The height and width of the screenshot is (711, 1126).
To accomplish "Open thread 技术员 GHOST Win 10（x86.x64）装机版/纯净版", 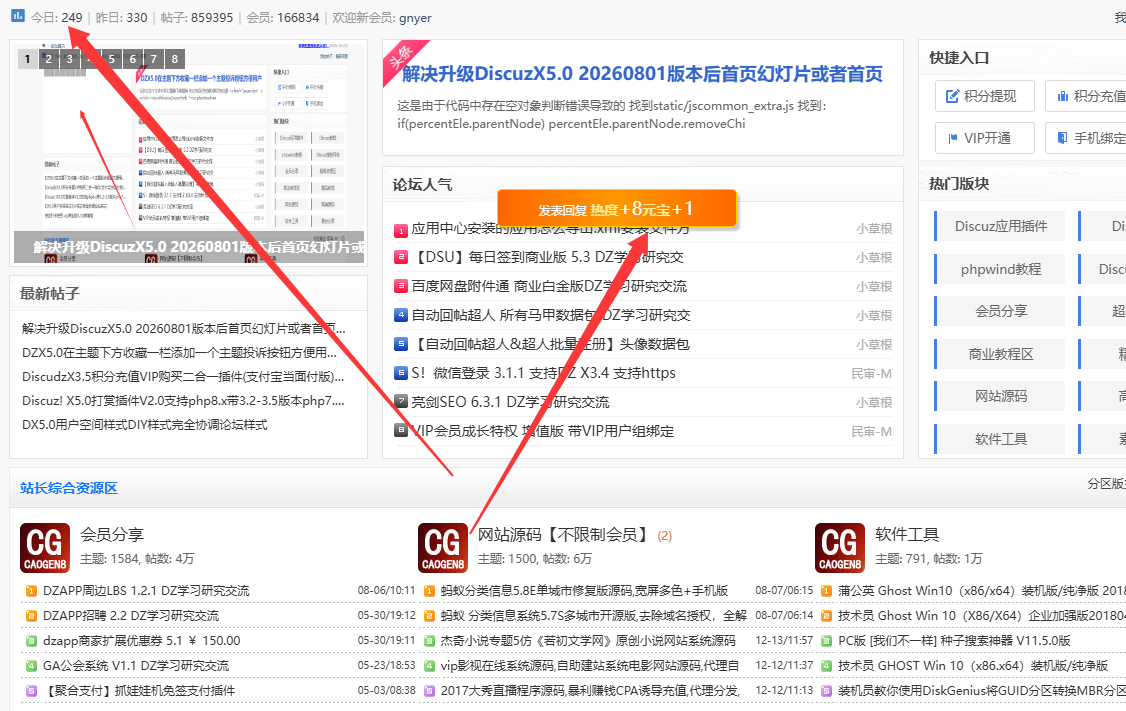I will [x=973, y=666].
